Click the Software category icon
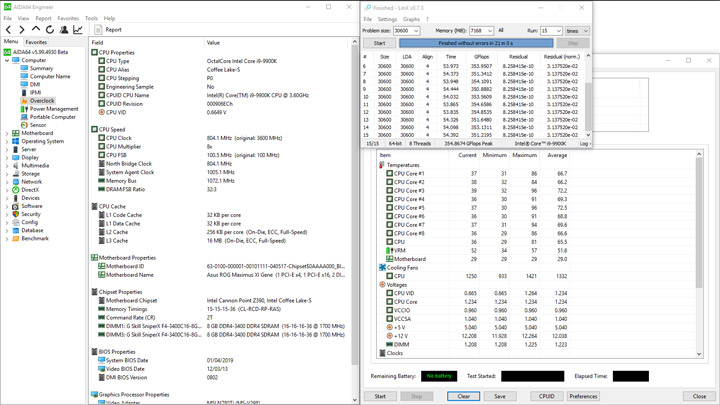The height and width of the screenshot is (405, 720). (16, 206)
